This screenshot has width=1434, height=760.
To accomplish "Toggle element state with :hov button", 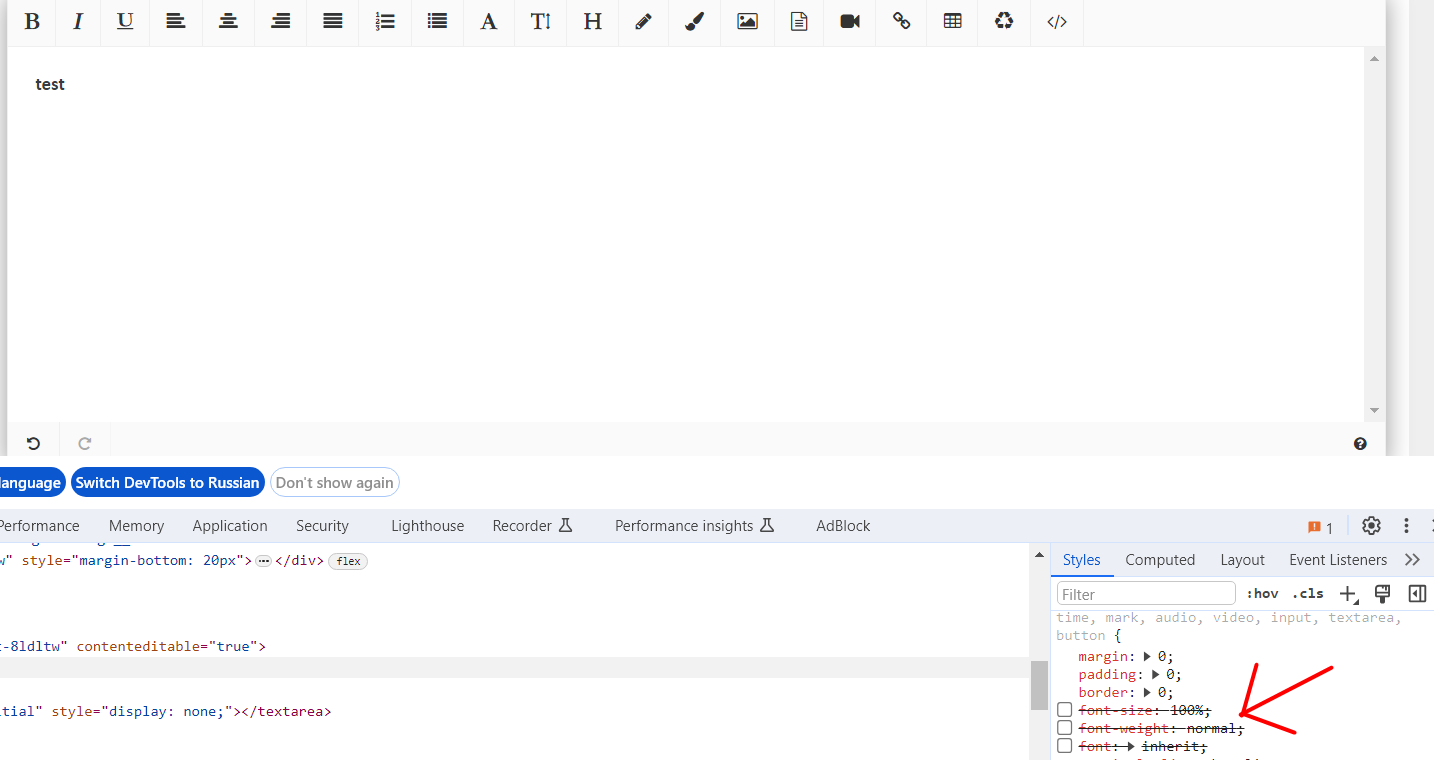I will (x=1262, y=594).
